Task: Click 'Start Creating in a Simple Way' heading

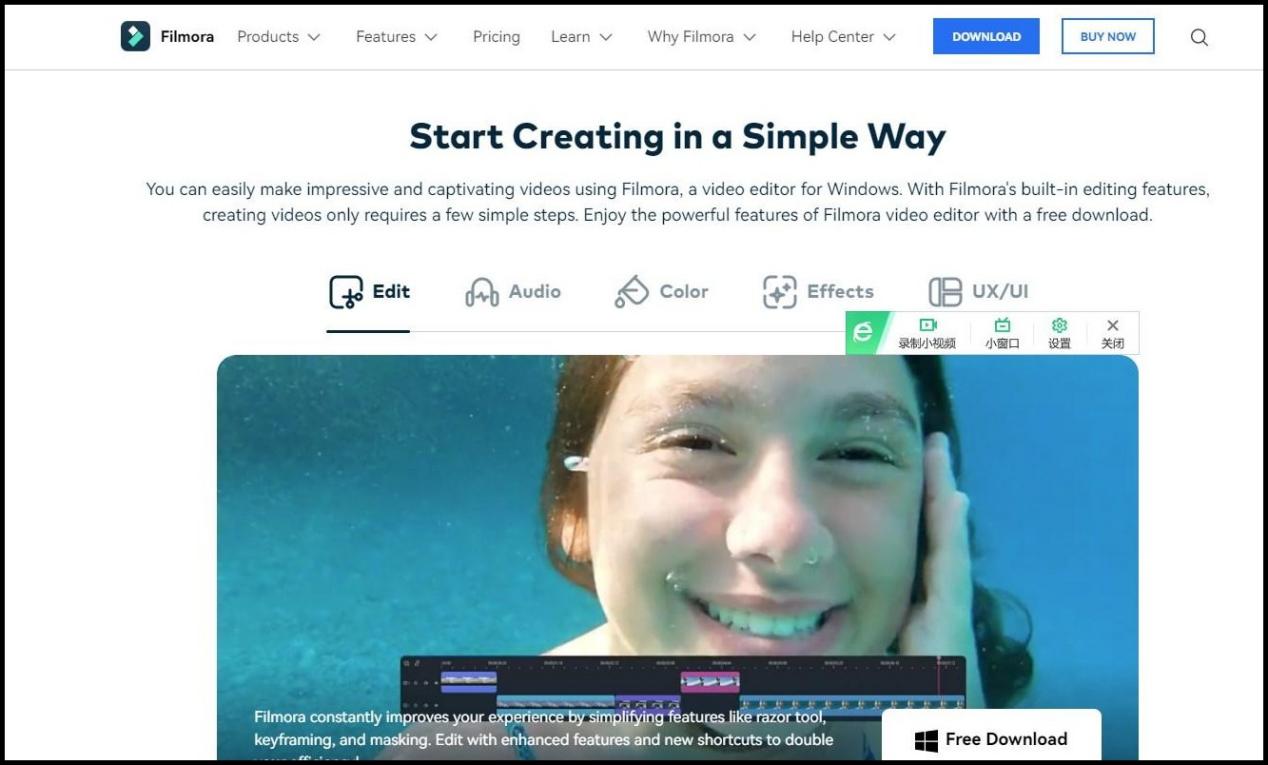Action: pyautogui.click(x=677, y=136)
